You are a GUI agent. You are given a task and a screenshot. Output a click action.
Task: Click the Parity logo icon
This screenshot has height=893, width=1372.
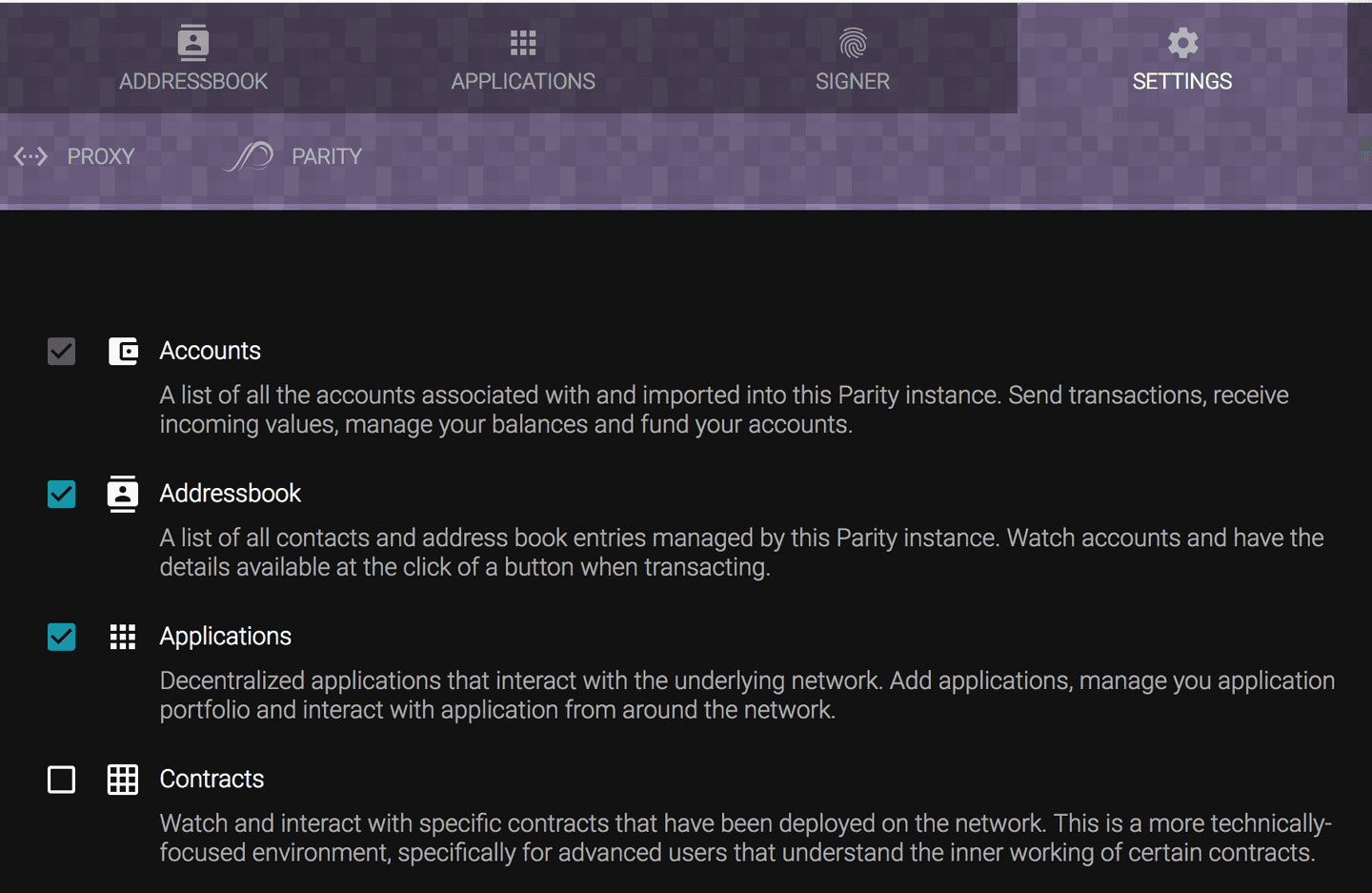point(250,156)
